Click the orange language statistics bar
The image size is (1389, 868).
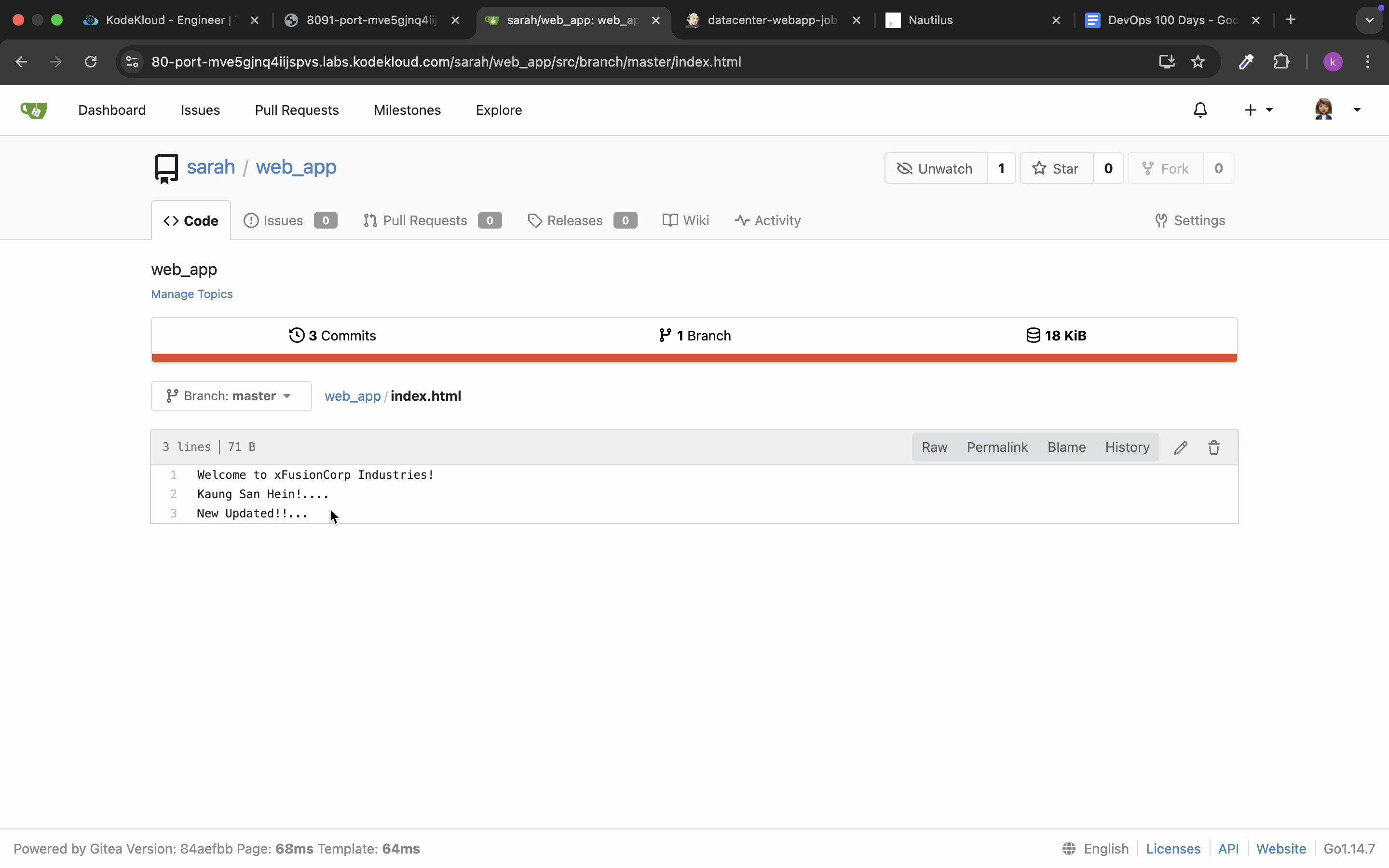(694, 358)
